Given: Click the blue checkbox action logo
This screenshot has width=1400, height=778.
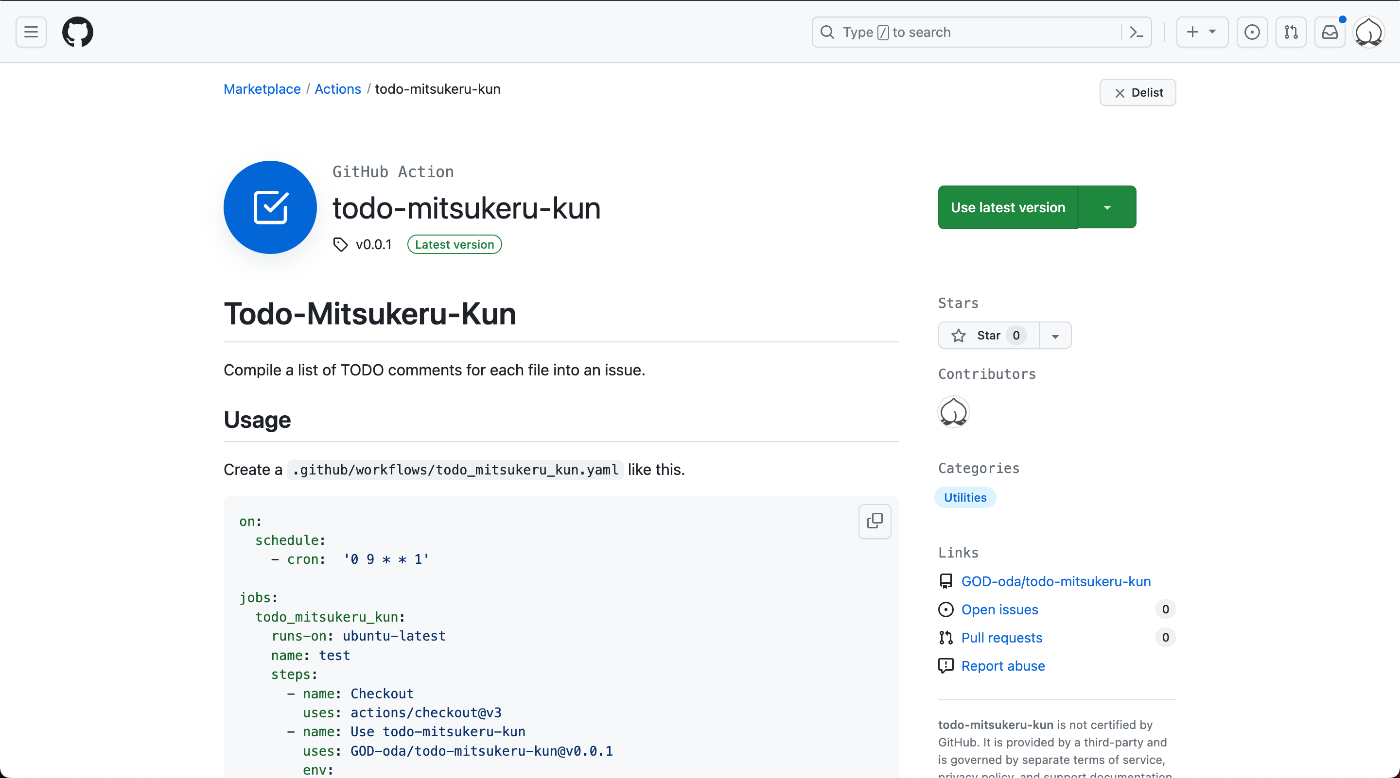Looking at the screenshot, I should tap(270, 207).
